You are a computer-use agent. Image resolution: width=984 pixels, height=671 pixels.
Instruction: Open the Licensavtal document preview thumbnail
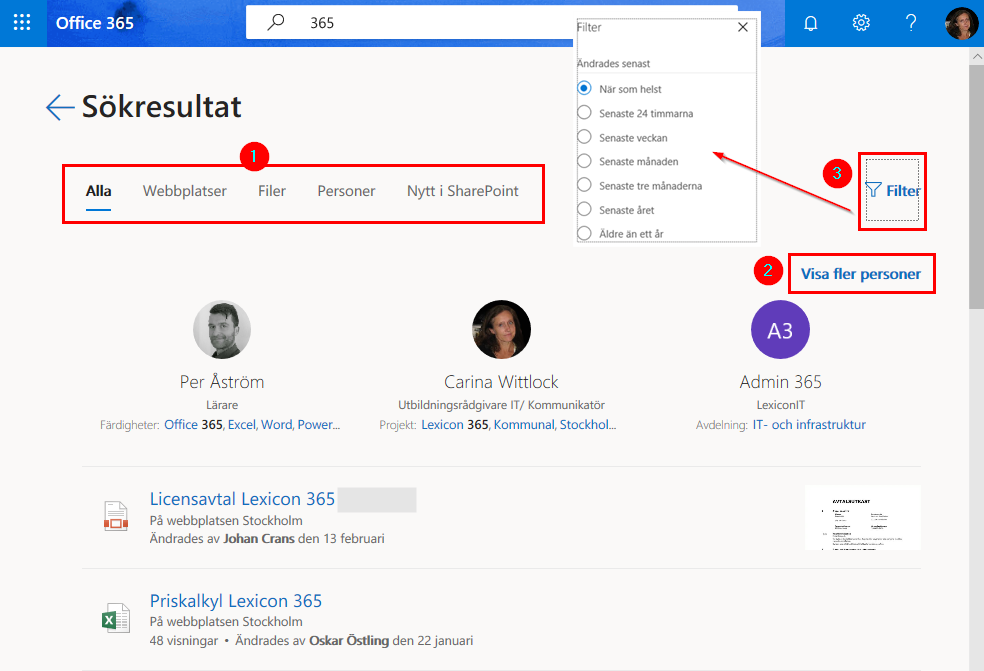click(863, 517)
